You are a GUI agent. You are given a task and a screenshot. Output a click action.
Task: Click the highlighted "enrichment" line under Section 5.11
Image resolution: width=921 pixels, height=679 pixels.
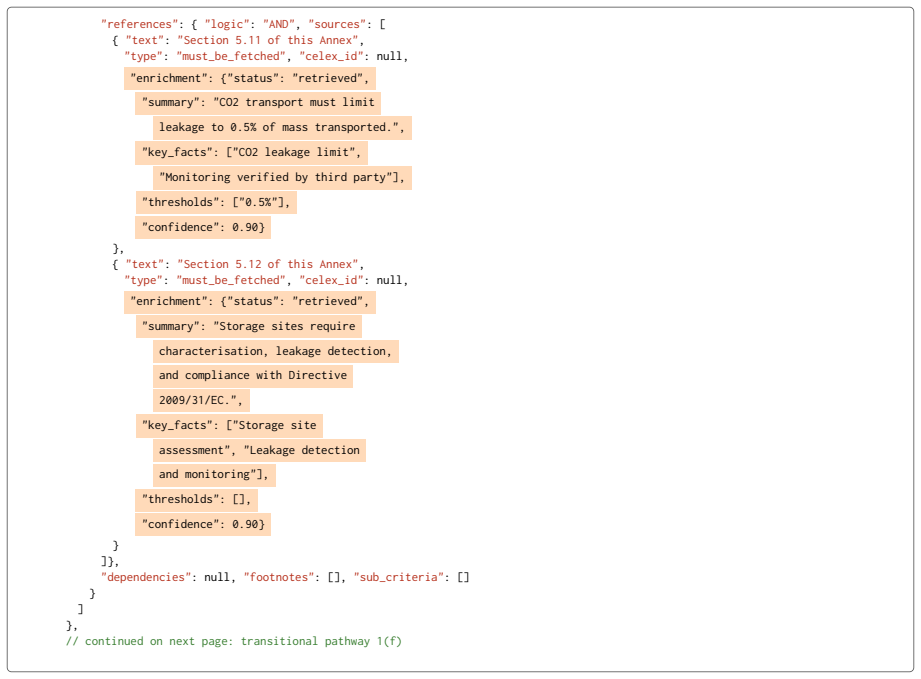[250, 78]
